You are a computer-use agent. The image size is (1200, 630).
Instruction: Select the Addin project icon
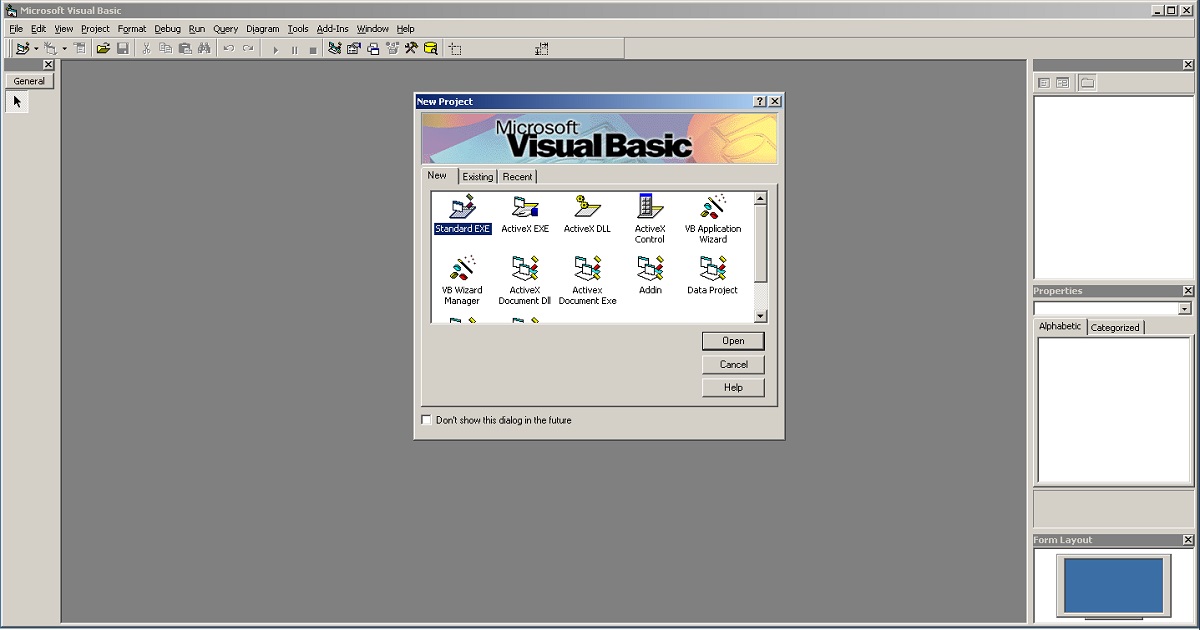650,276
